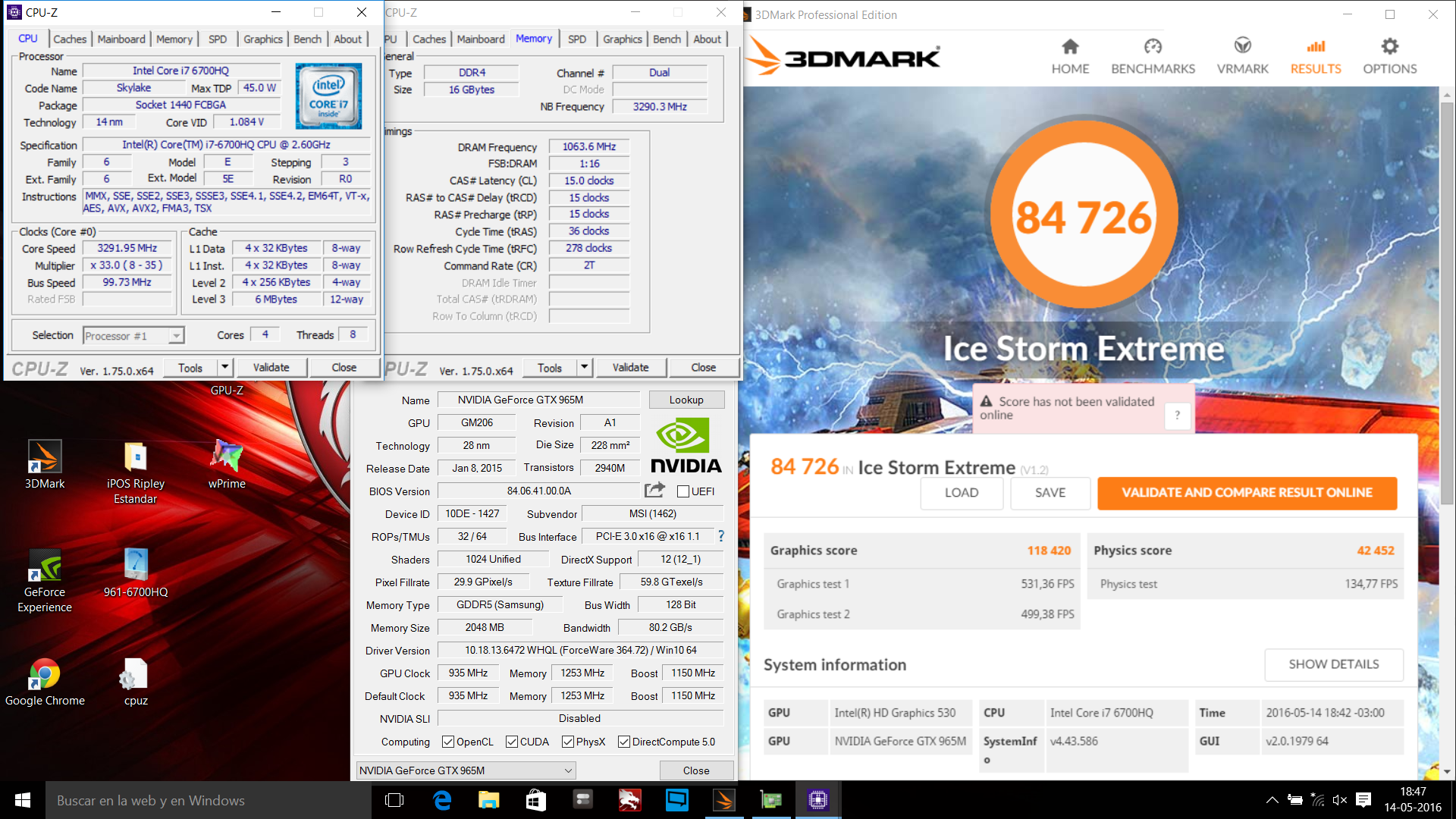Launch Google Chrome from the desktop

[45, 682]
